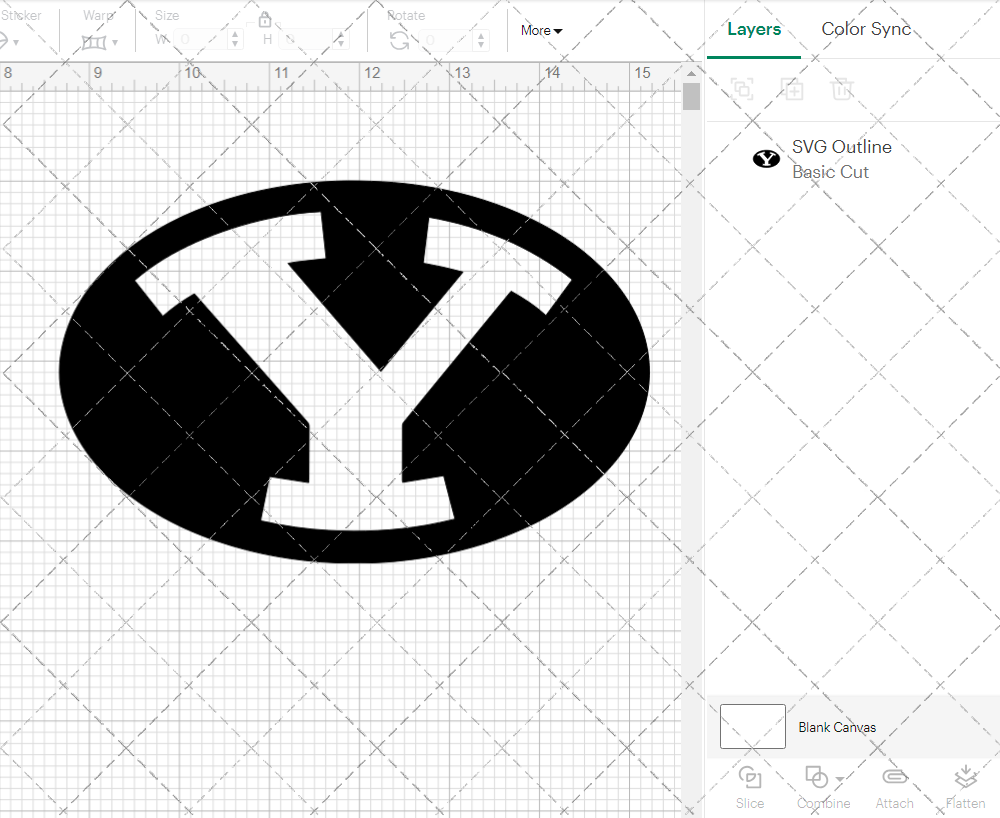
Task: Delete the layer with trash icon
Action: point(843,89)
